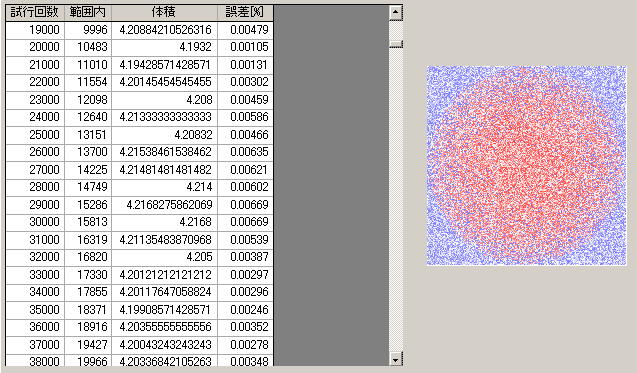The image size is (637, 373).
Task: Select trial count cell 35000
Action: (35, 310)
